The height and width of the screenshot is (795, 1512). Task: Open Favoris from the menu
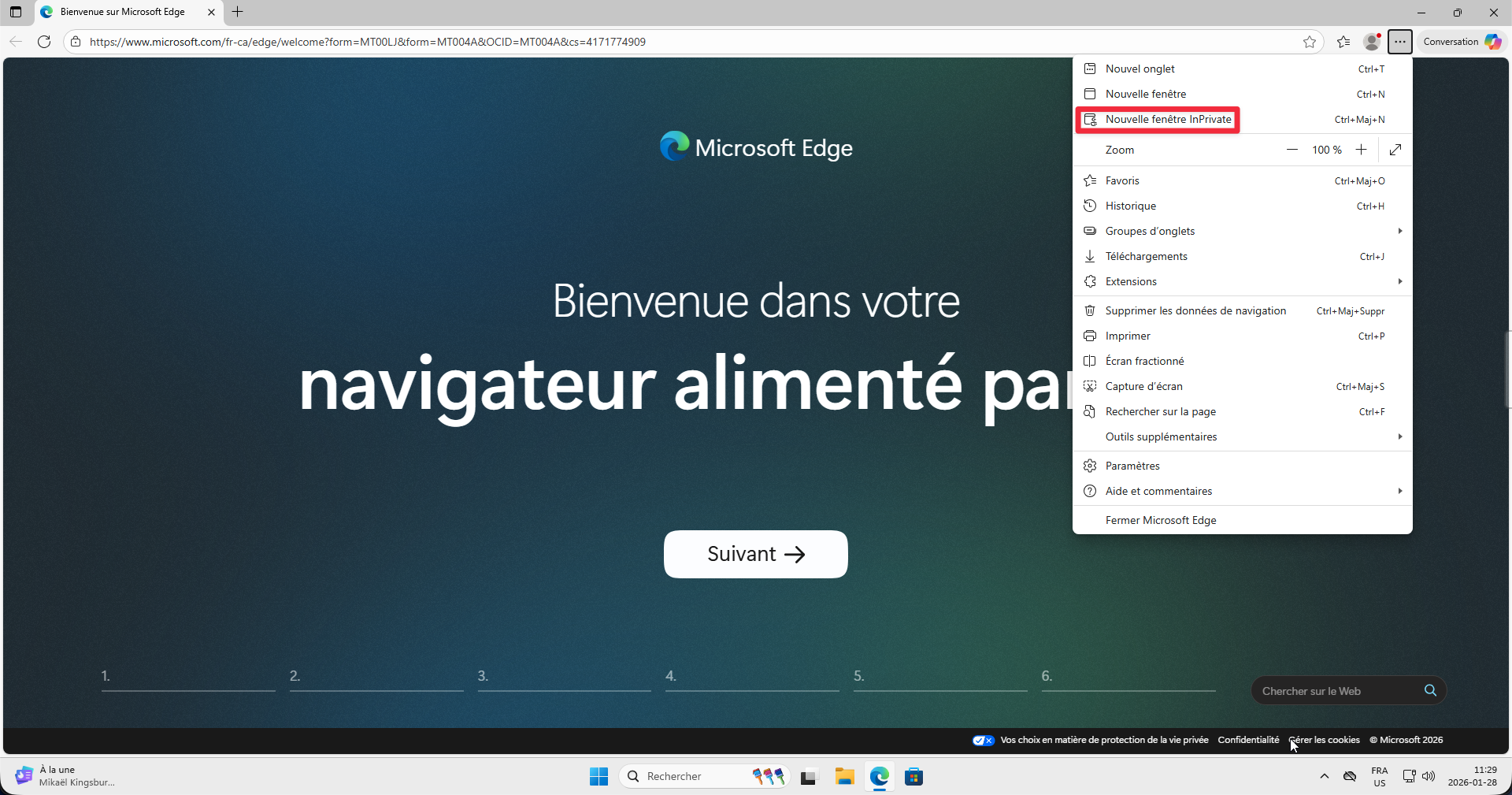1243,181
